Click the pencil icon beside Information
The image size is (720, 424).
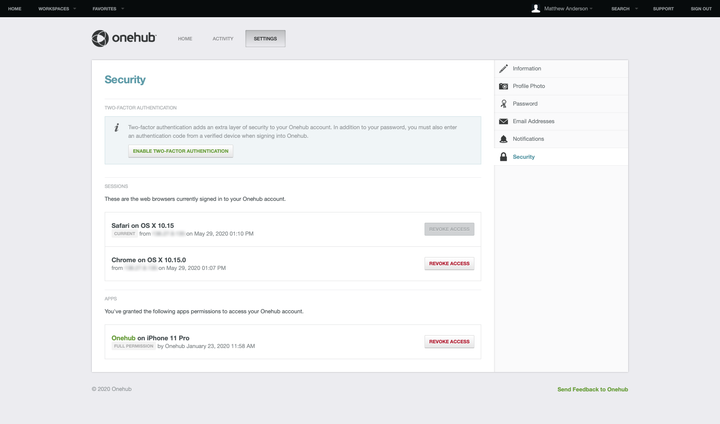pyautogui.click(x=503, y=68)
